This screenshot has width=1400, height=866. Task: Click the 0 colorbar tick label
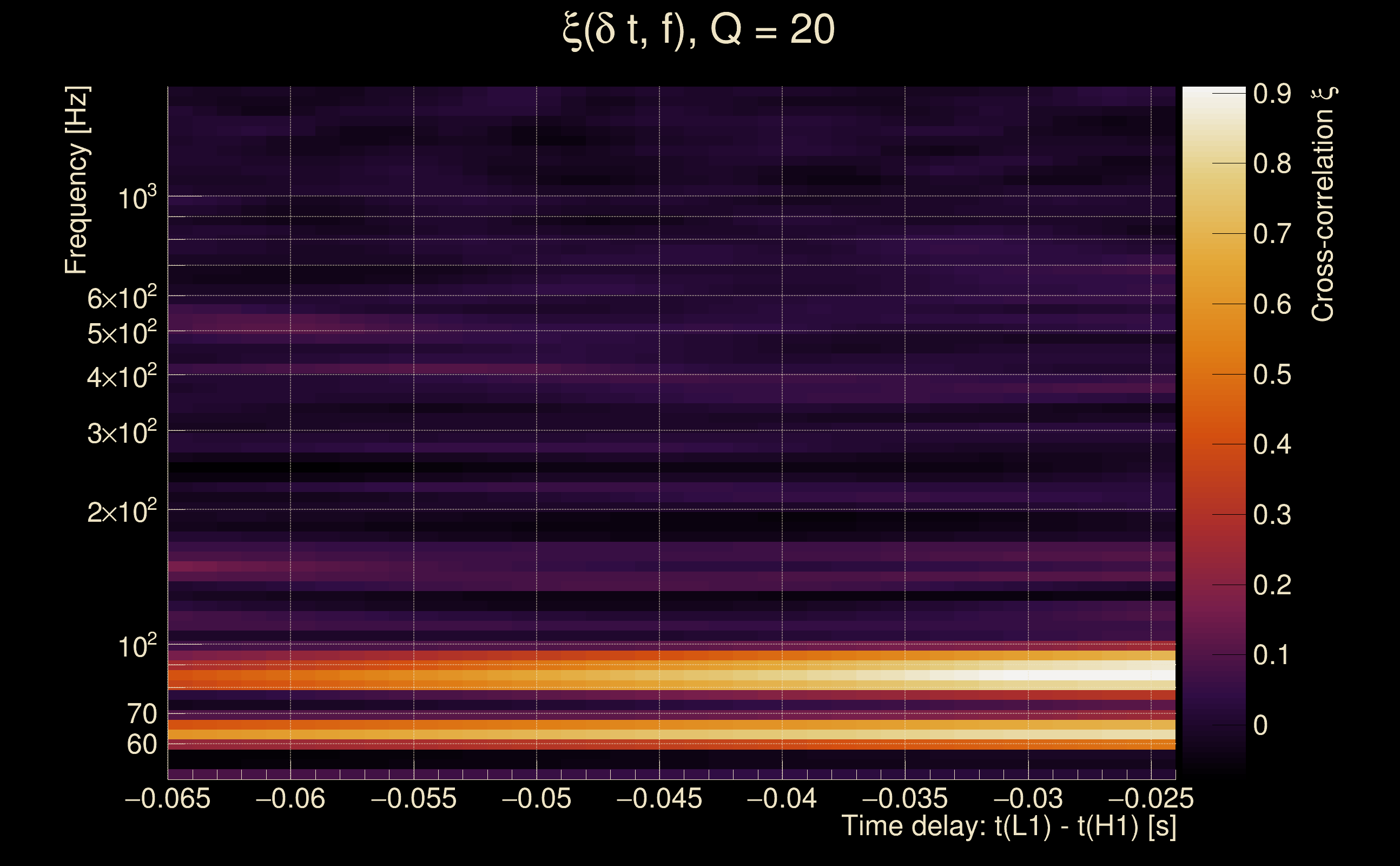click(1260, 725)
